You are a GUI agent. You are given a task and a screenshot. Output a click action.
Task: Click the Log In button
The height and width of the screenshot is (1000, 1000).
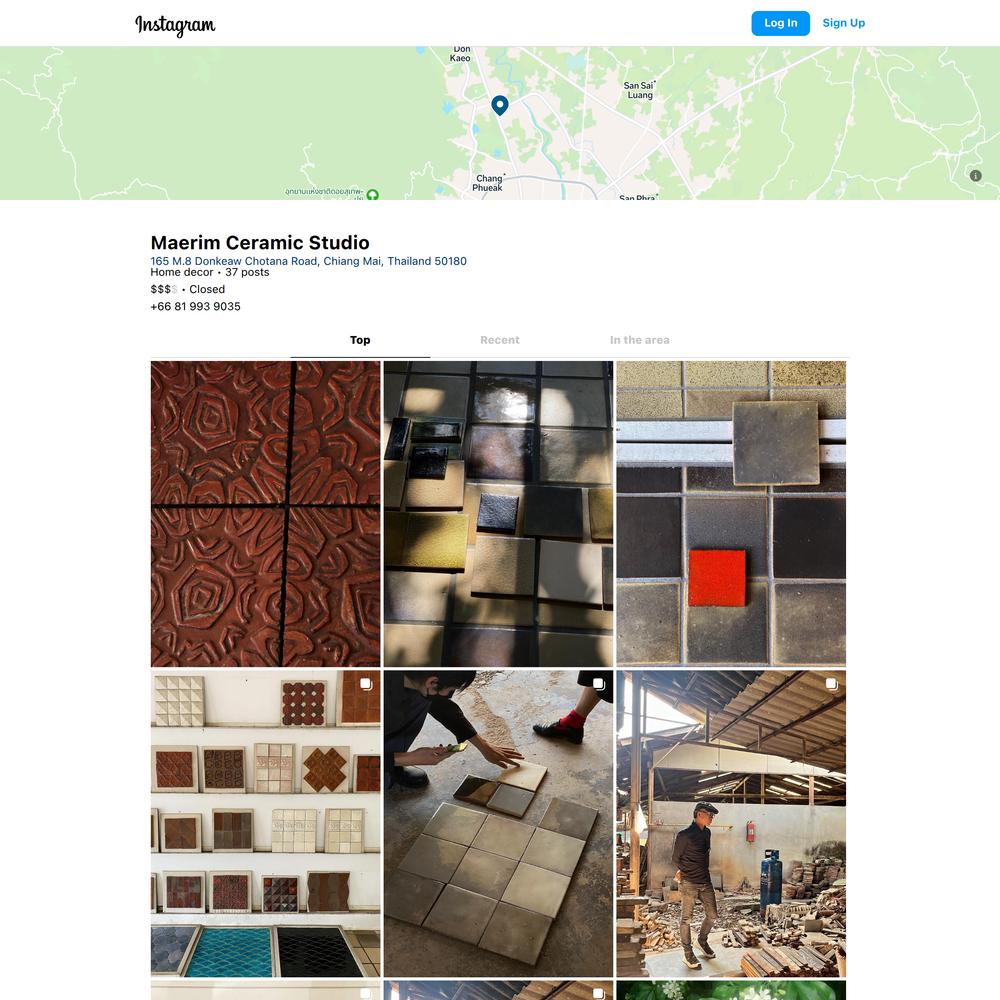(781, 23)
